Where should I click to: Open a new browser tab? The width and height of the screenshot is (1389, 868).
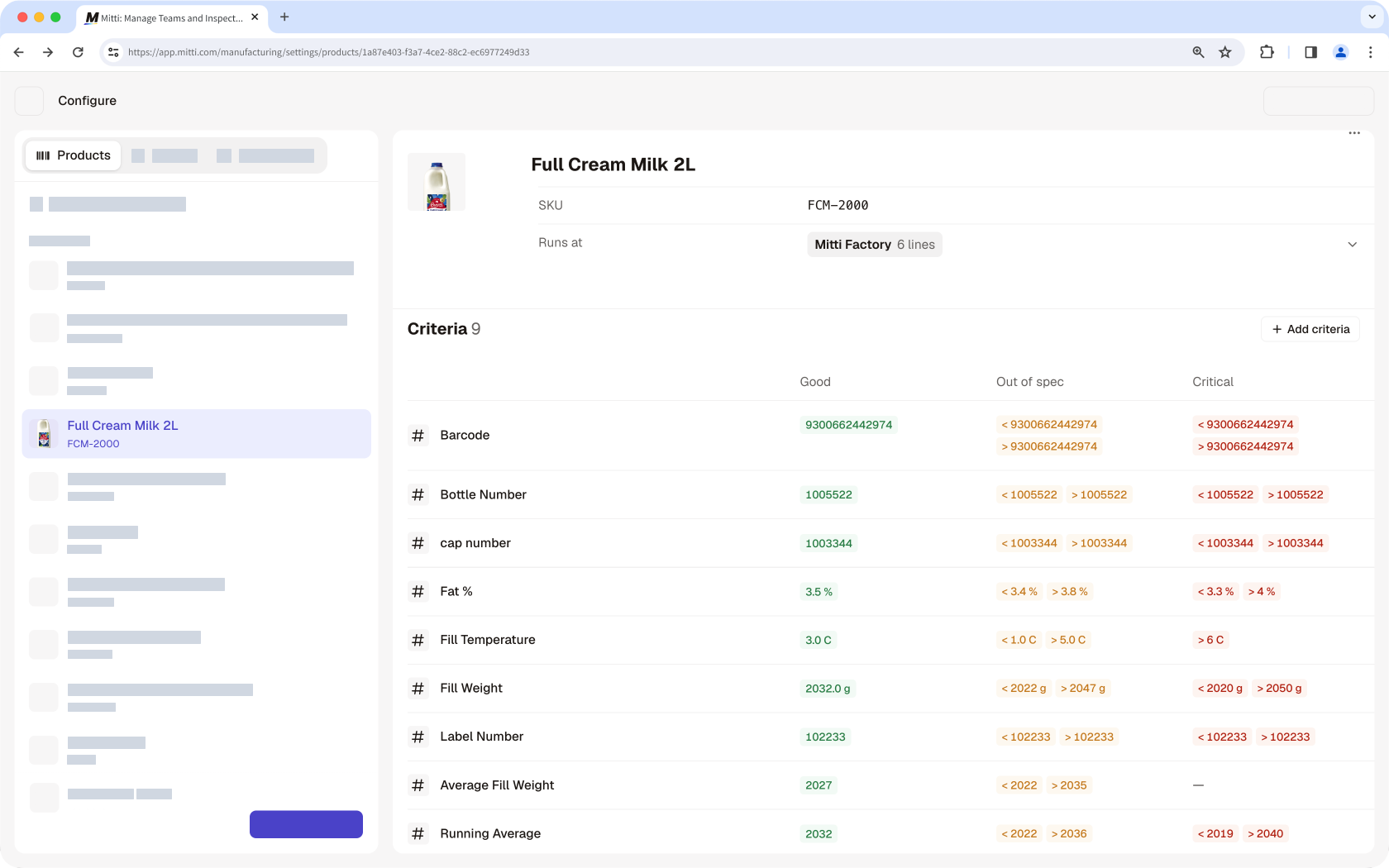(284, 17)
